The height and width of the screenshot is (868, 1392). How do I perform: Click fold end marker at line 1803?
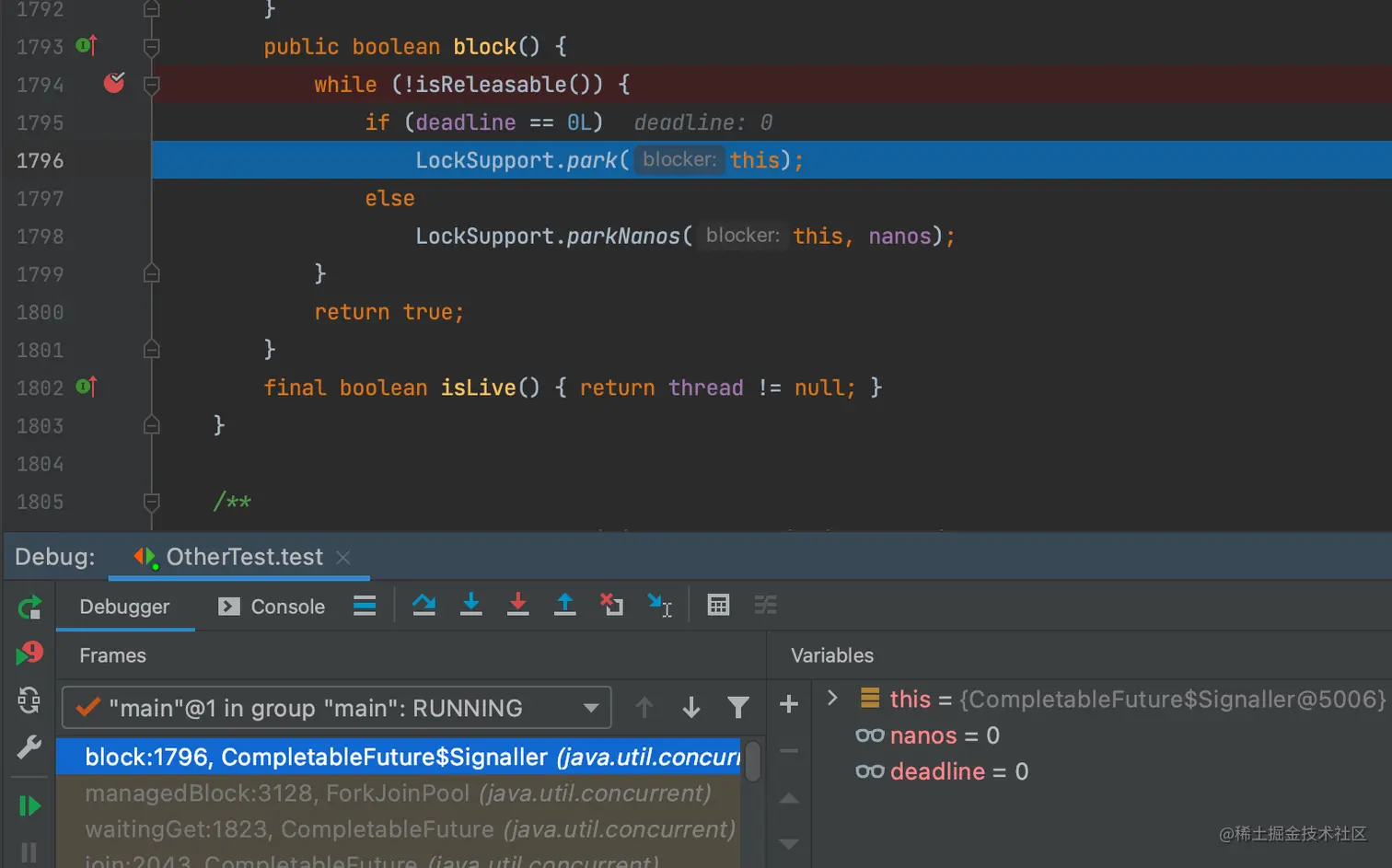pos(152,425)
